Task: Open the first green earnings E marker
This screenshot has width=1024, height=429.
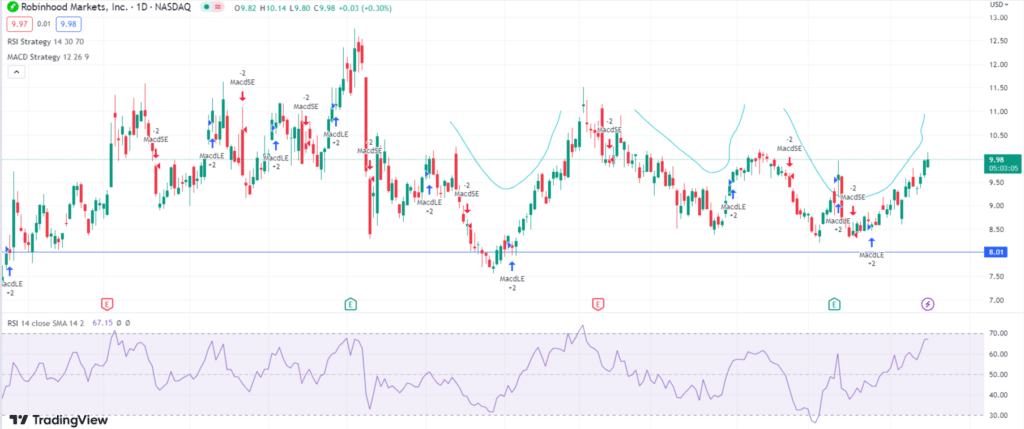Action: 351,303
